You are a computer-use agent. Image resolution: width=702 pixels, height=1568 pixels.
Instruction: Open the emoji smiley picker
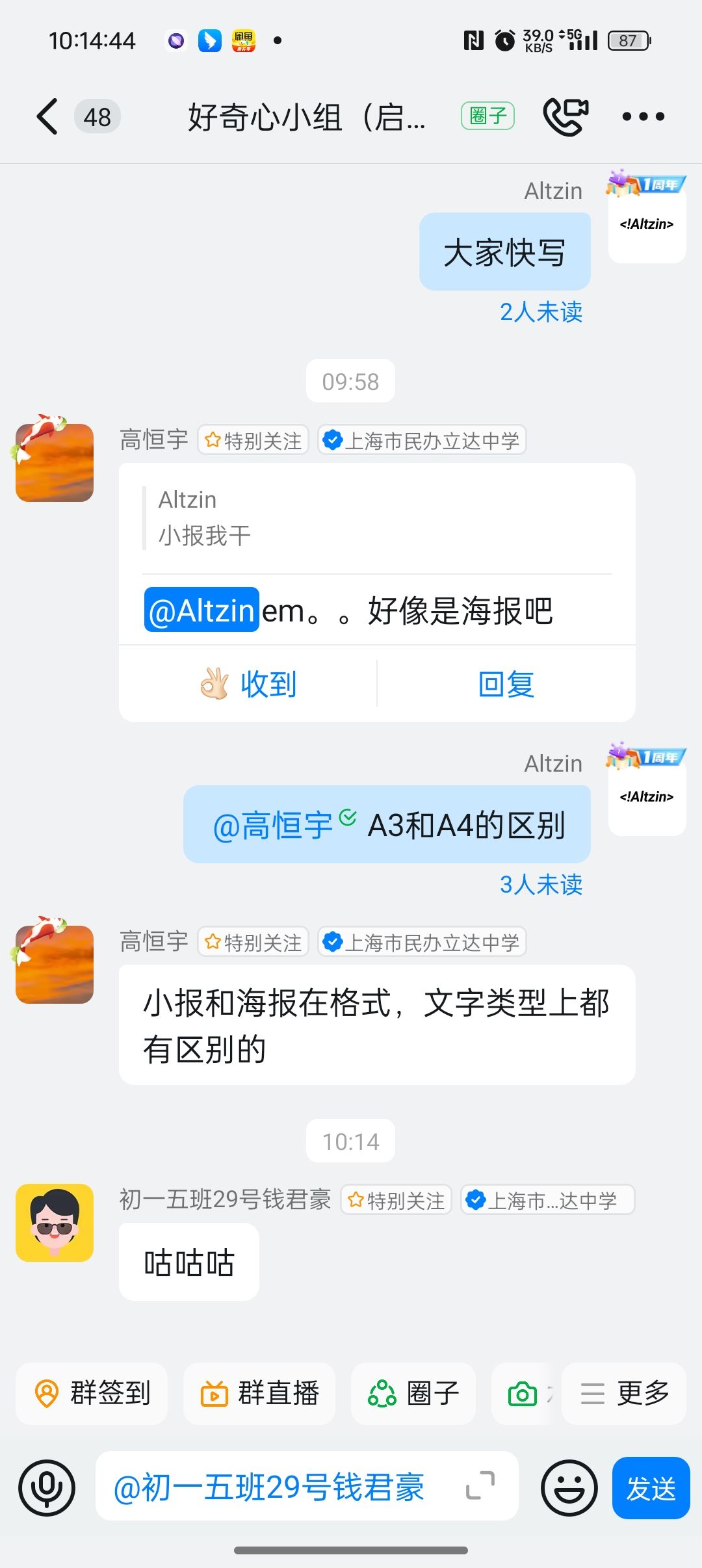(x=569, y=1487)
